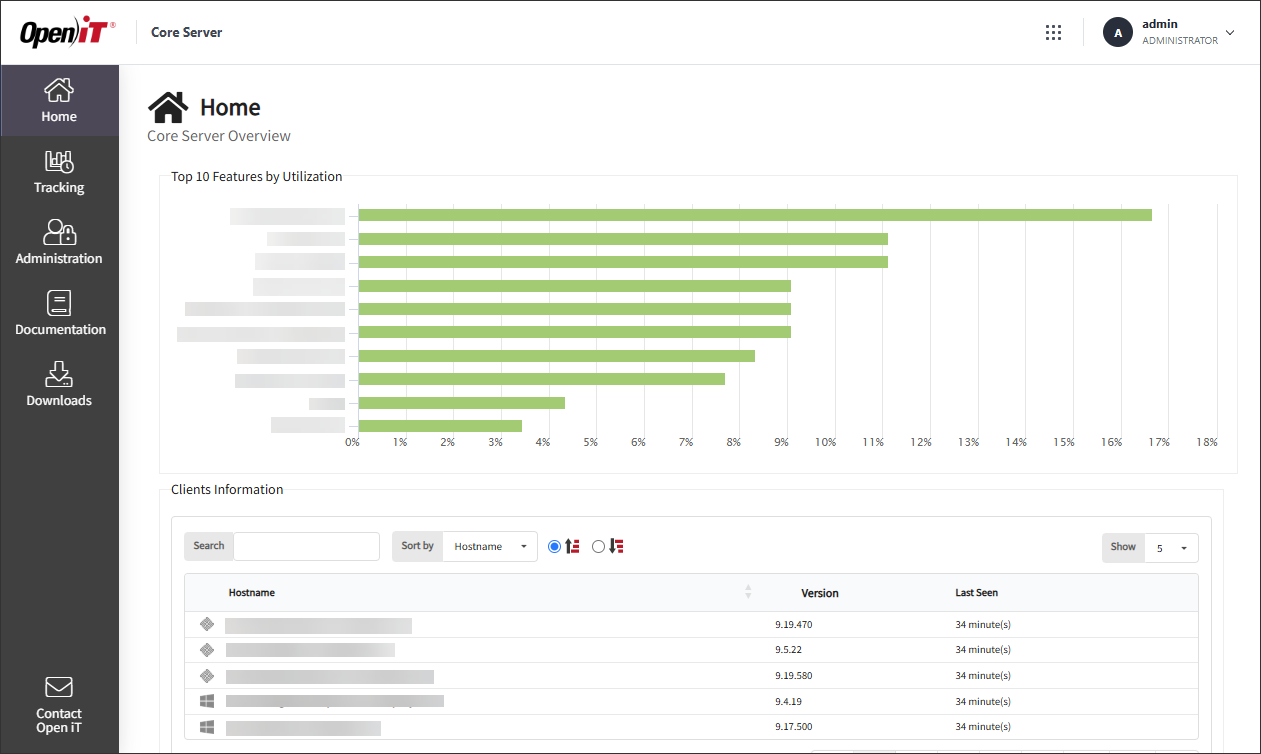Screen dimensions: 1261x754
Task: Open the apps grid launcher icon
Action: (1053, 33)
